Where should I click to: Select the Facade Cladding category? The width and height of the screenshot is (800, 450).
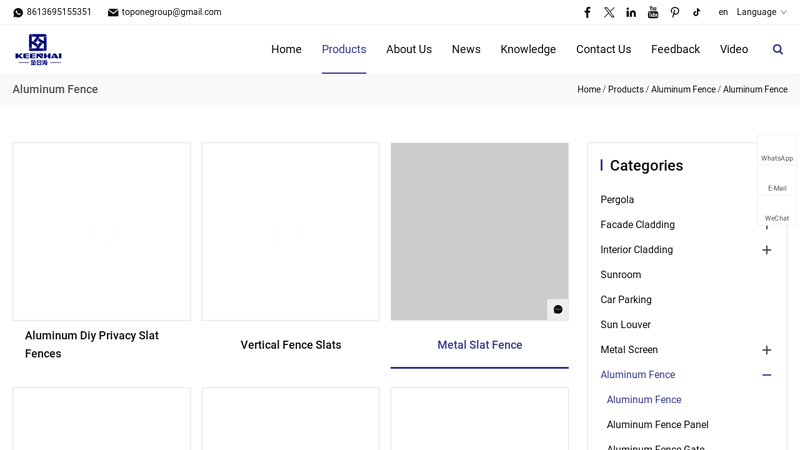(x=637, y=224)
